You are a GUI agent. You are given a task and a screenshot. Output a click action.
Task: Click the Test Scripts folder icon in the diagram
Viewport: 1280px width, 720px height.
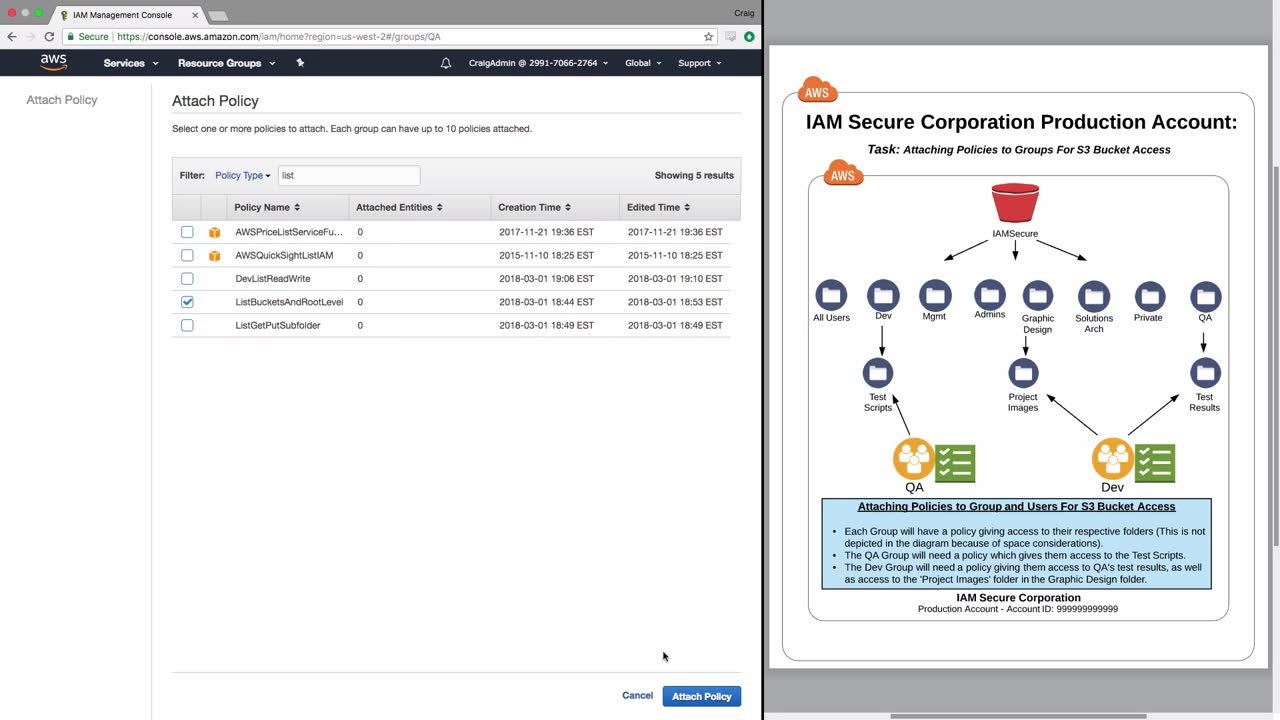point(878,373)
